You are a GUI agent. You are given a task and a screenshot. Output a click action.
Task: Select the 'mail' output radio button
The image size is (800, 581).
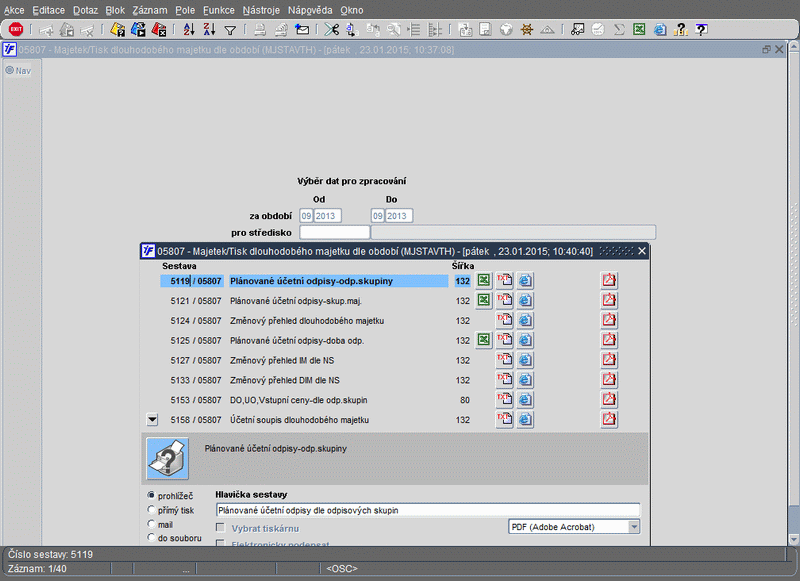tap(151, 524)
